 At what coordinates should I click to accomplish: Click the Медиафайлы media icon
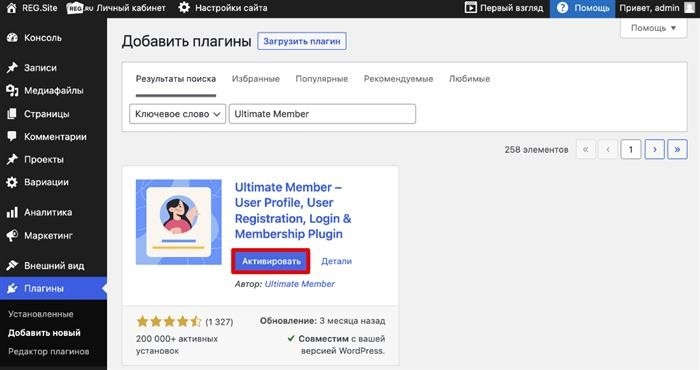(12, 91)
